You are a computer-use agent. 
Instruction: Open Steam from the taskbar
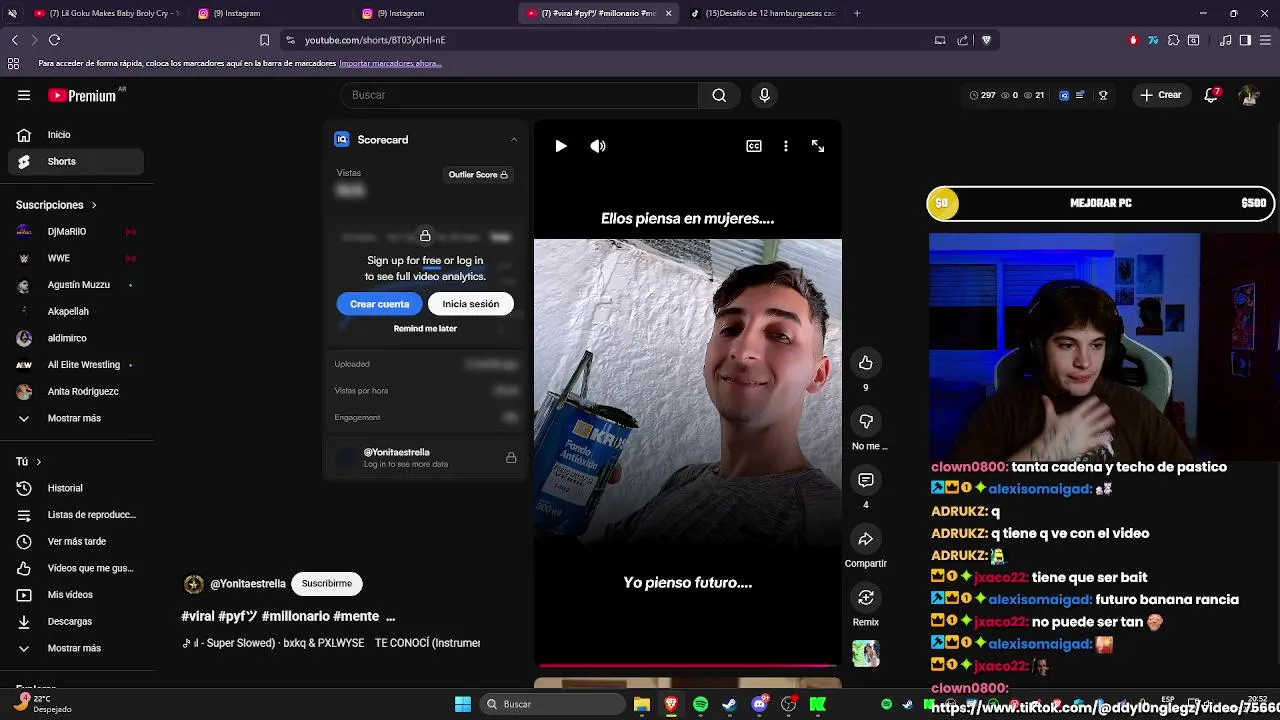pos(730,704)
